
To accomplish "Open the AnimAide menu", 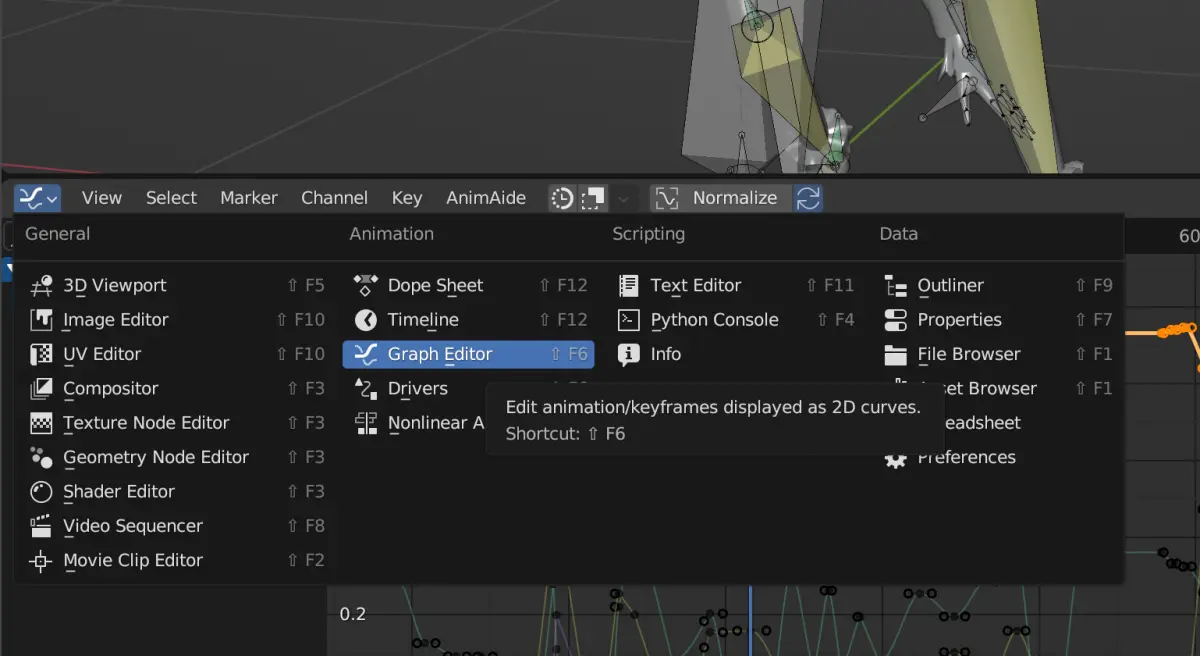I will (x=486, y=198).
